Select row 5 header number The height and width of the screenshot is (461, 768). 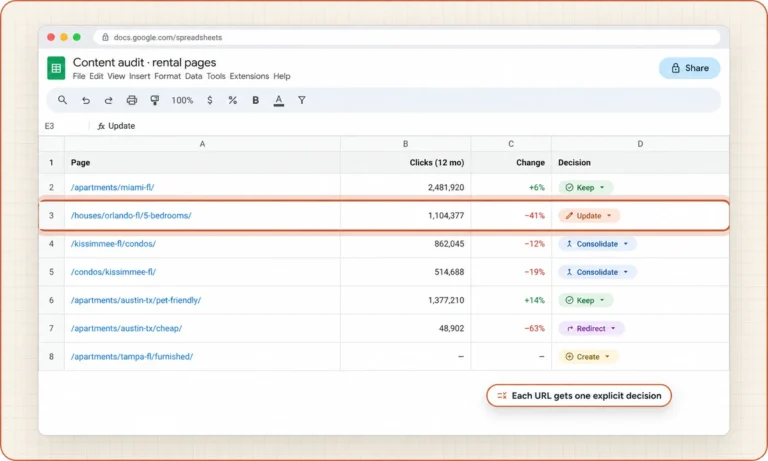[x=51, y=272]
